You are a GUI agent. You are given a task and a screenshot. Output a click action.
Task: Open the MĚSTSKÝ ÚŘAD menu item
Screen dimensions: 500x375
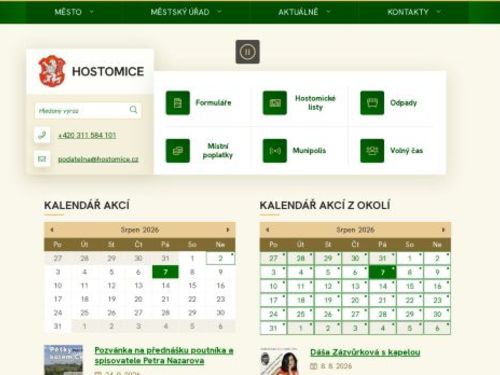coord(180,12)
